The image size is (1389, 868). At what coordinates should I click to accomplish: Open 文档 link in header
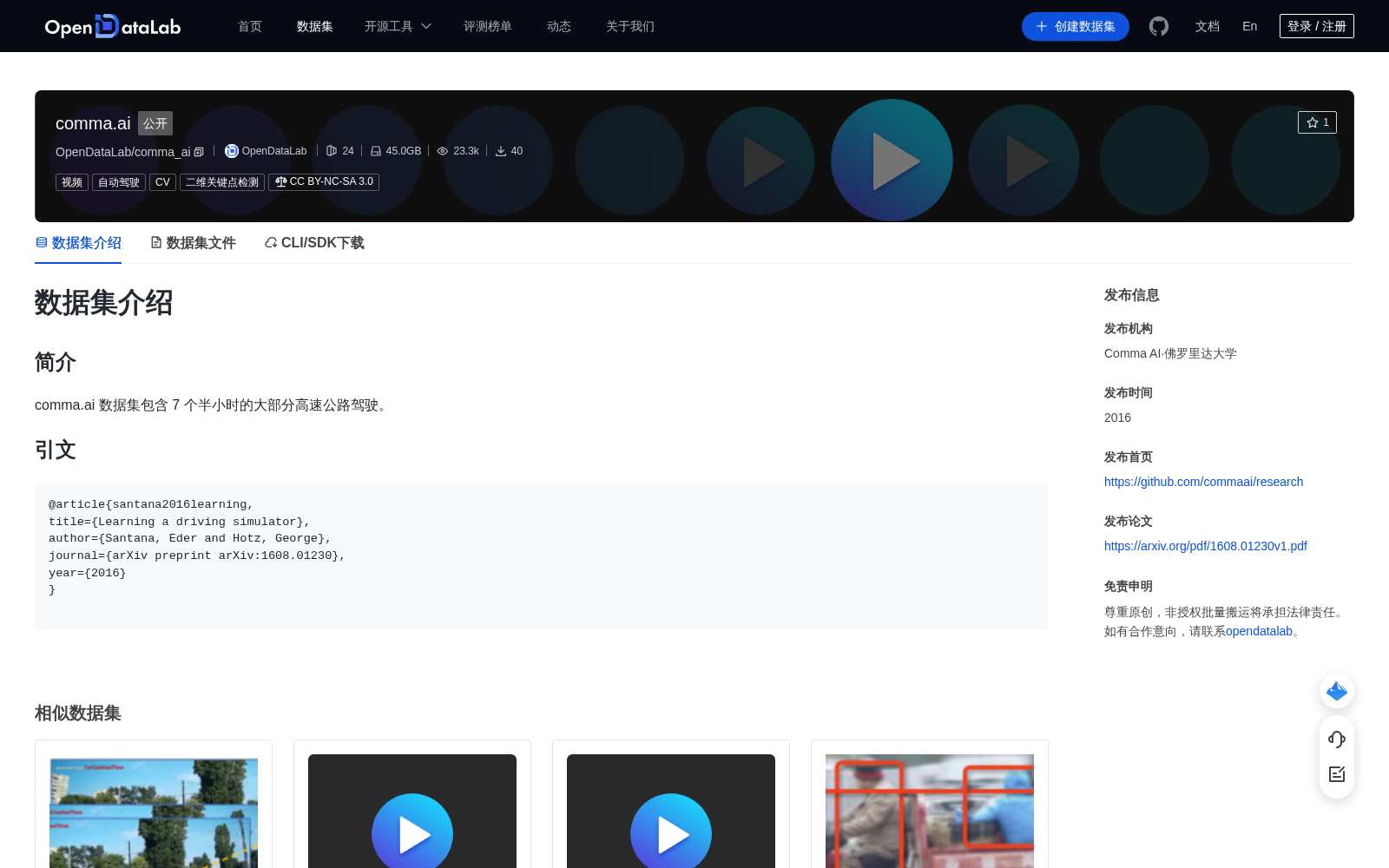(x=1208, y=27)
